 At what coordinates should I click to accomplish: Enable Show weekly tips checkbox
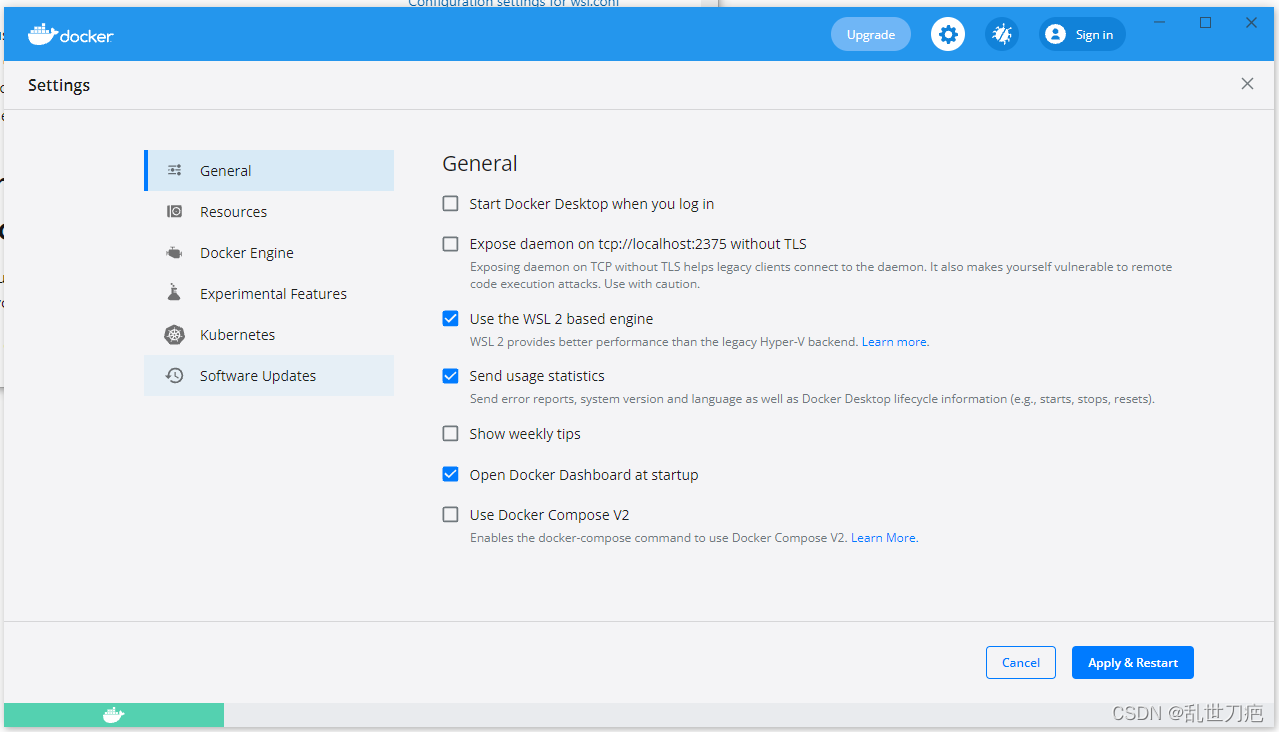[x=451, y=434]
